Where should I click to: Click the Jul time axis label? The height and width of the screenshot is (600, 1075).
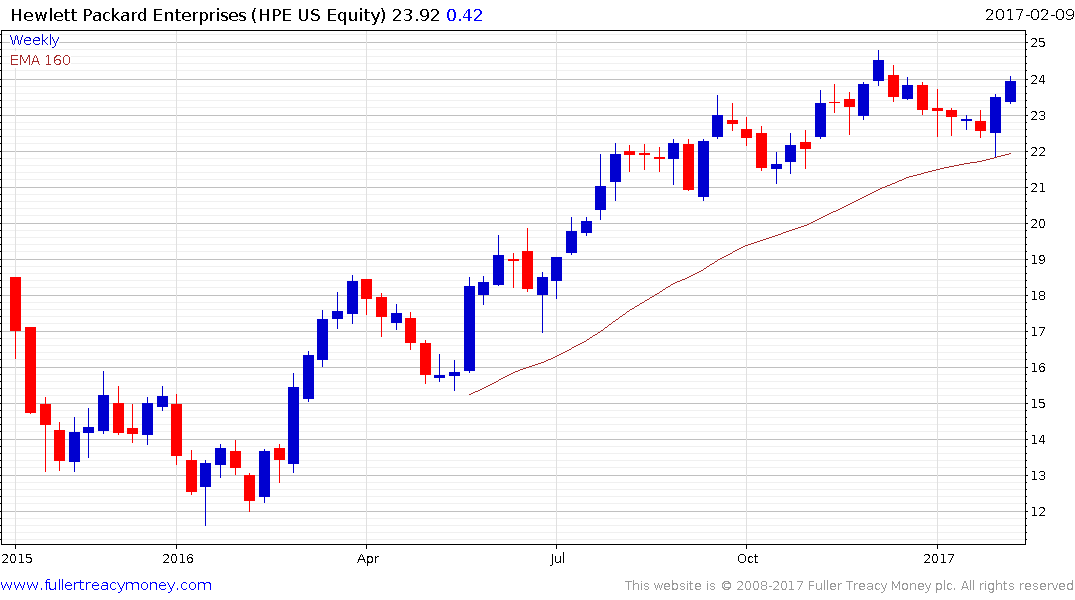557,558
